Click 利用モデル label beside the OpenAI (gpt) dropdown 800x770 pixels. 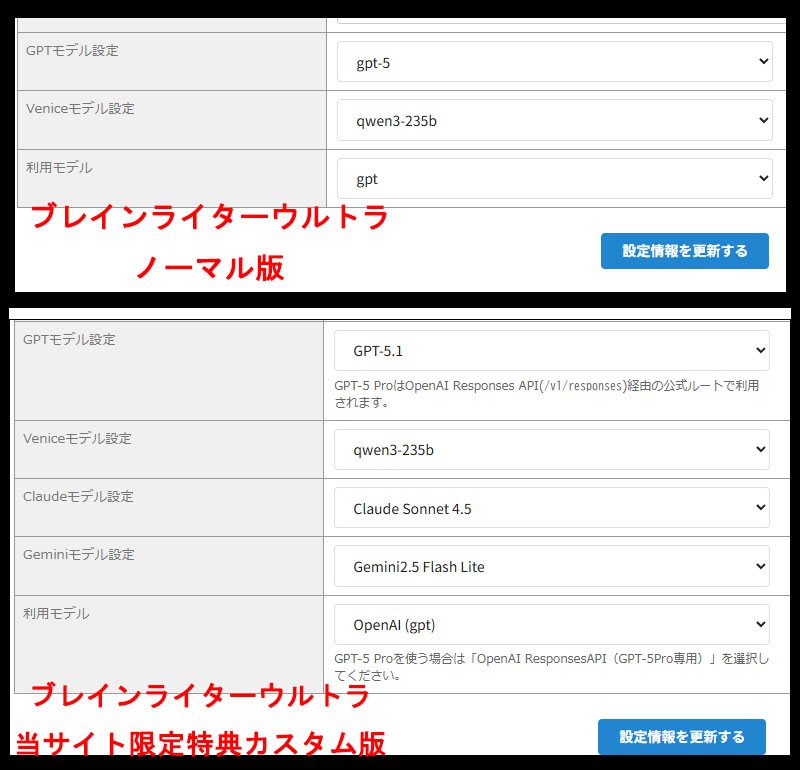tap(56, 613)
